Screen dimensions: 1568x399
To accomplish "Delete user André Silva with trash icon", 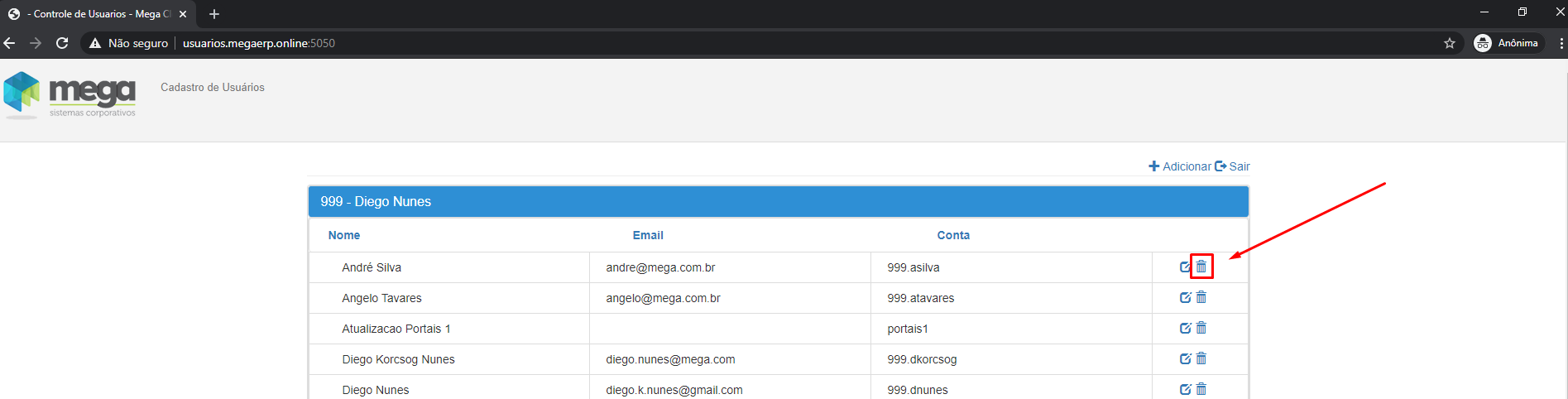I will (1201, 267).
